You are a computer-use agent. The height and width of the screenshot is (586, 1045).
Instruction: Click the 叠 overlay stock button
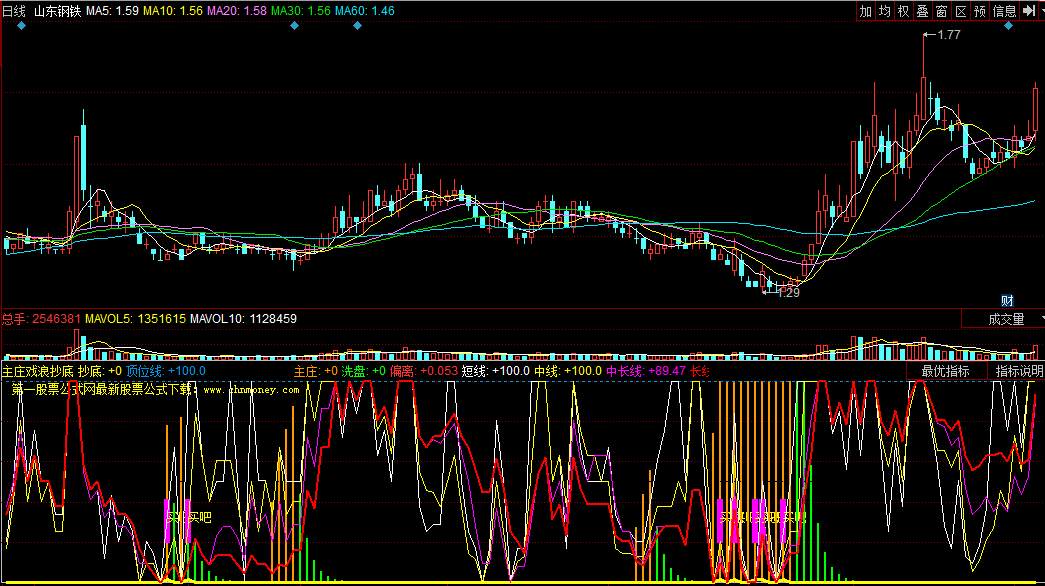click(922, 11)
